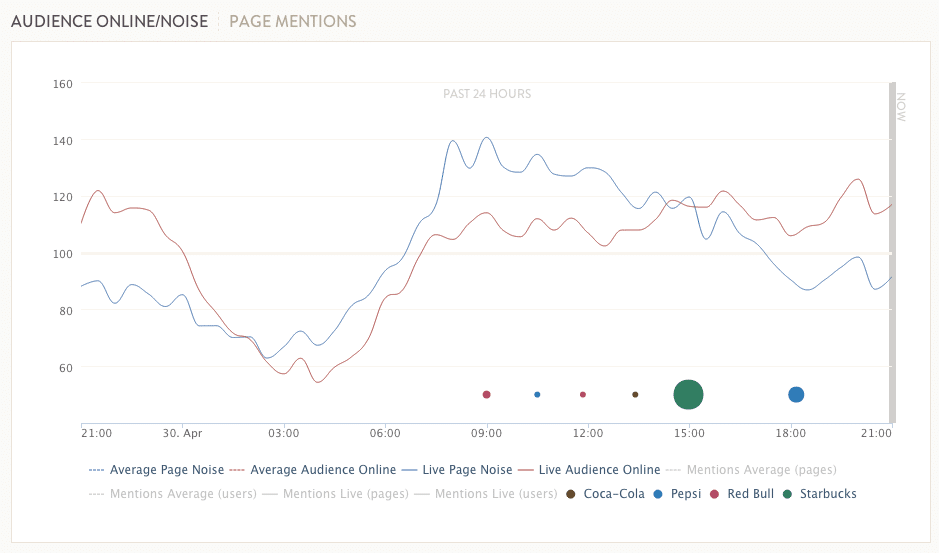Click the small blue Pepsi dot before 12:00
The height and width of the screenshot is (553, 939).
537,395
